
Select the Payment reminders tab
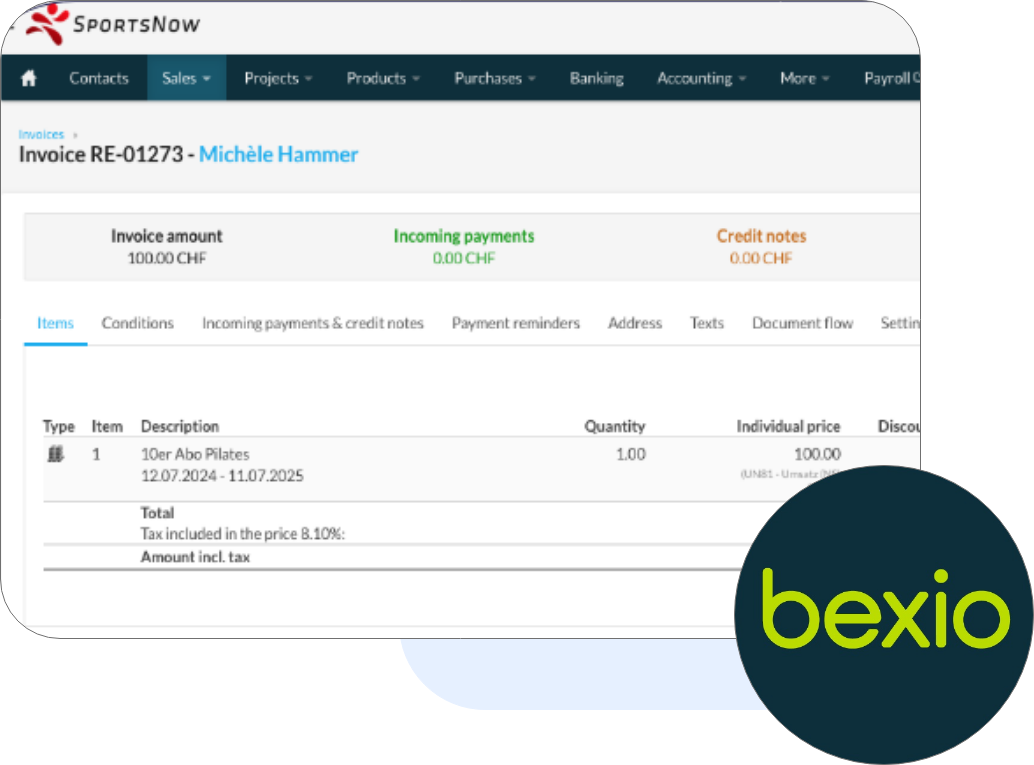[x=515, y=323]
